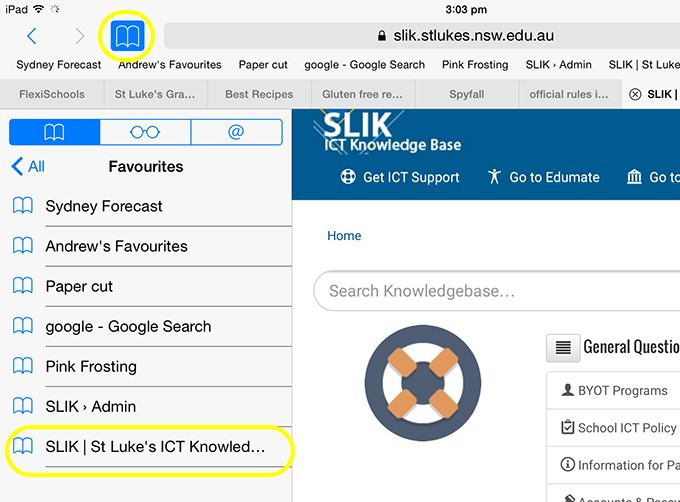Switch to the FlexiSchools tab
The width and height of the screenshot is (680, 502).
(52, 95)
